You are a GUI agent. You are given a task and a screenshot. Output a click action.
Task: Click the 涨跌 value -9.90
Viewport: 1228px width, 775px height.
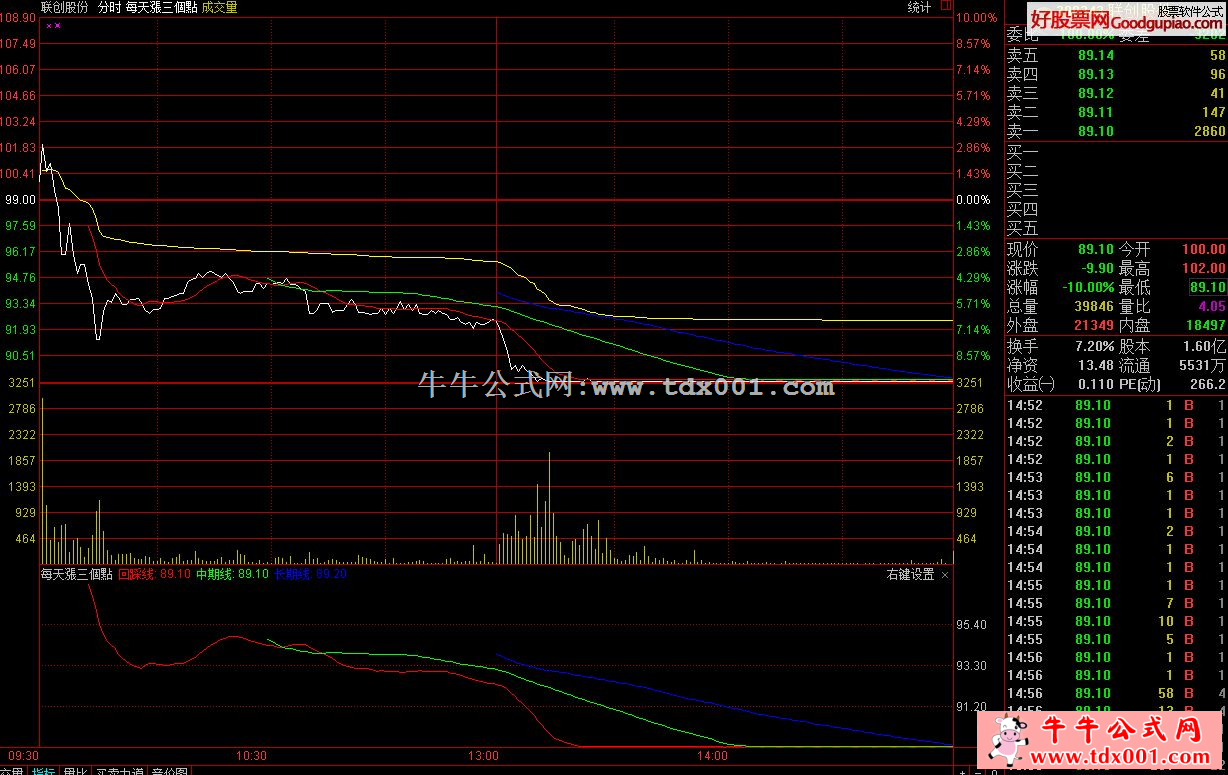point(1097,268)
